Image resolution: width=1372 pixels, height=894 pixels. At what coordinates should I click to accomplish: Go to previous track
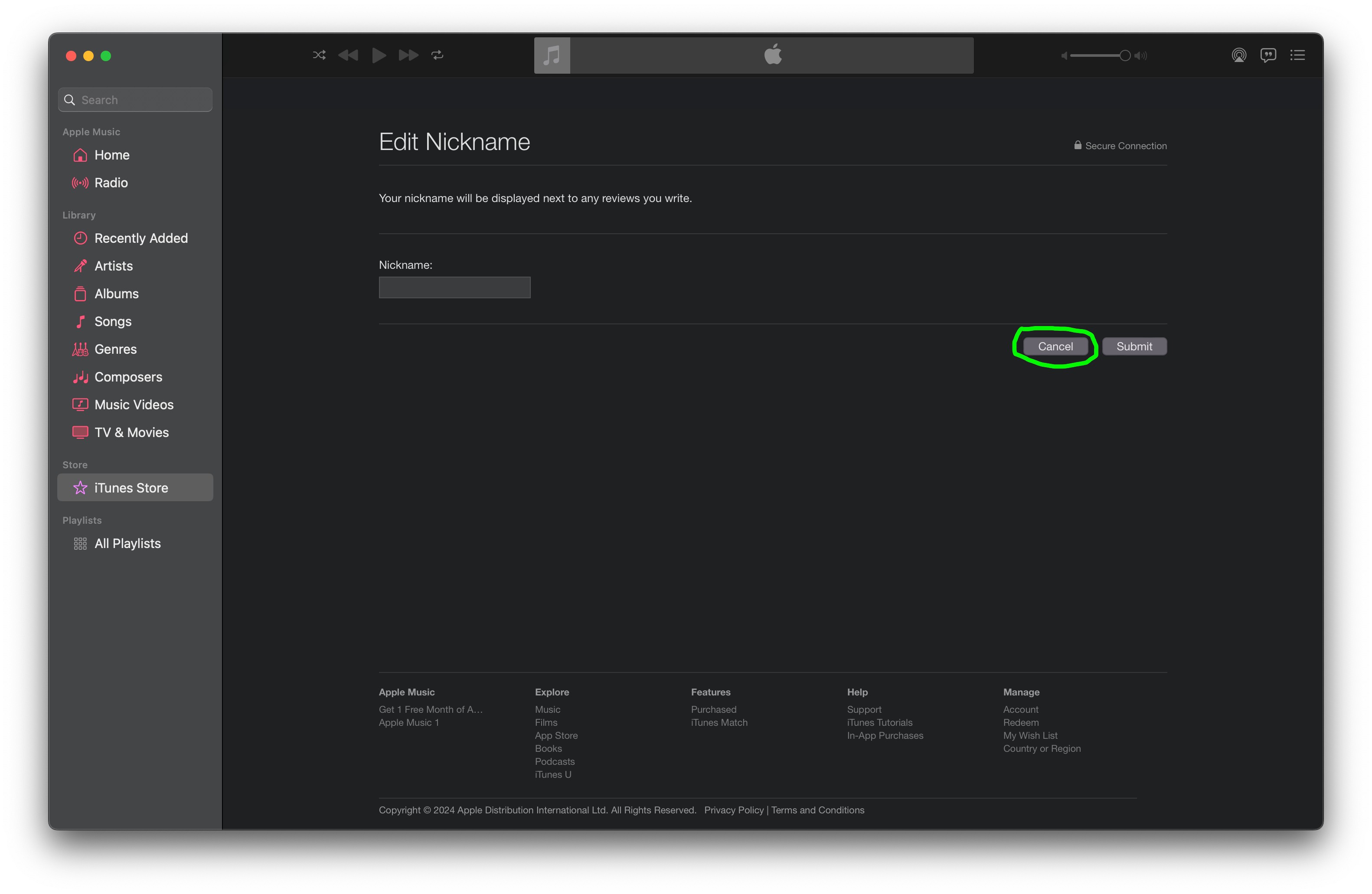[x=348, y=55]
